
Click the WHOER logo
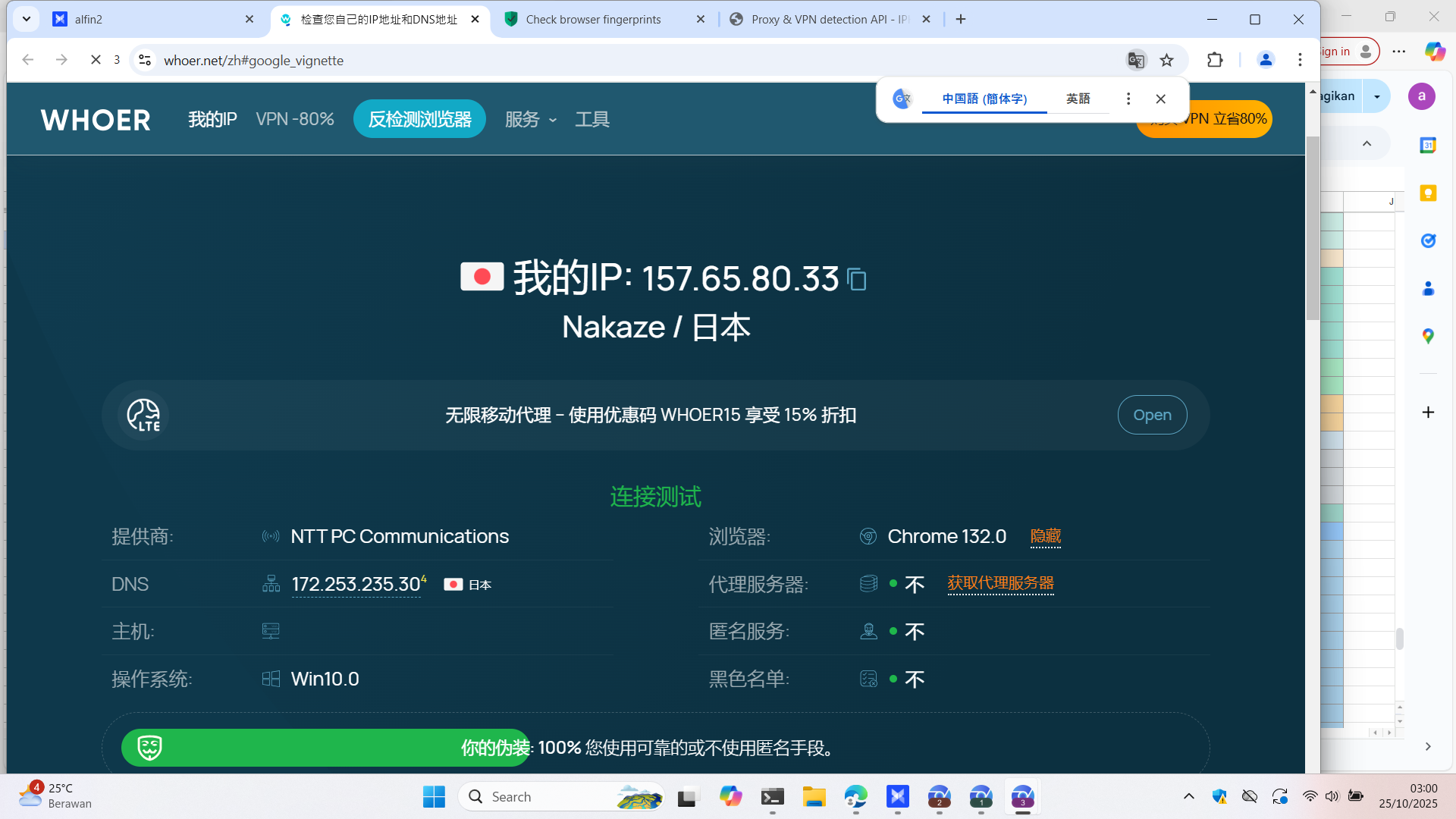pyautogui.click(x=96, y=120)
